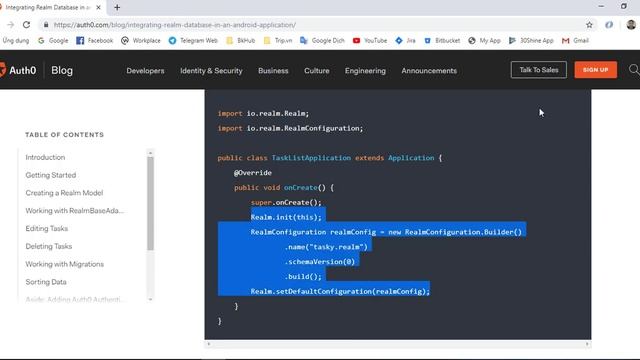Jump to Creating a Realm Model section
This screenshot has width=640, height=360.
[64, 193]
